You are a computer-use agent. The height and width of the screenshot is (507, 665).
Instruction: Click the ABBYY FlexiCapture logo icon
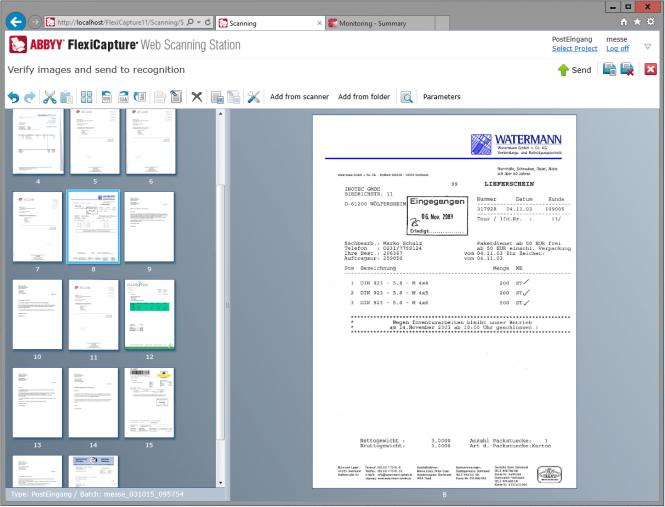18,45
